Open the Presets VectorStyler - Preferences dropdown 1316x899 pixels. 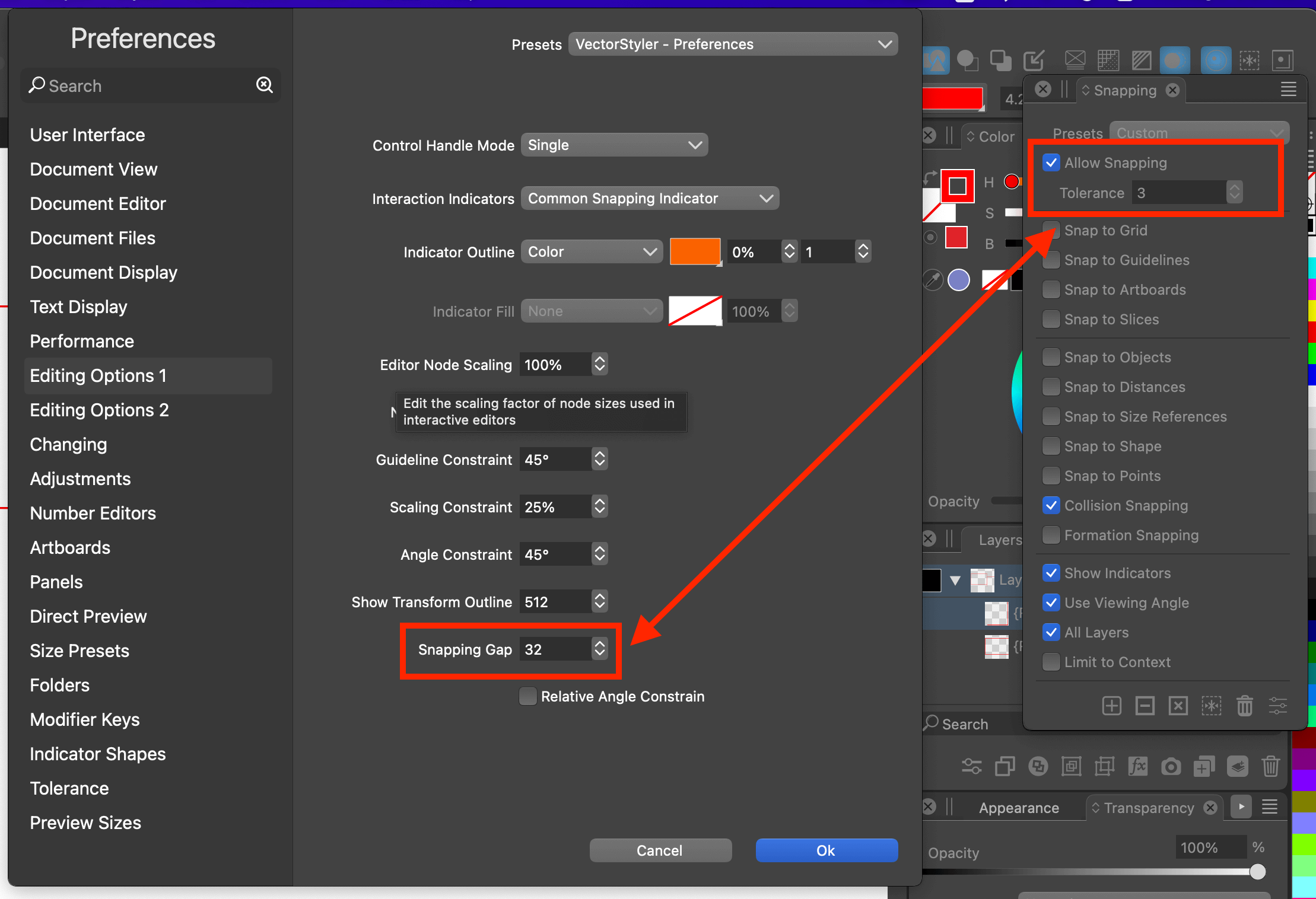(x=733, y=44)
